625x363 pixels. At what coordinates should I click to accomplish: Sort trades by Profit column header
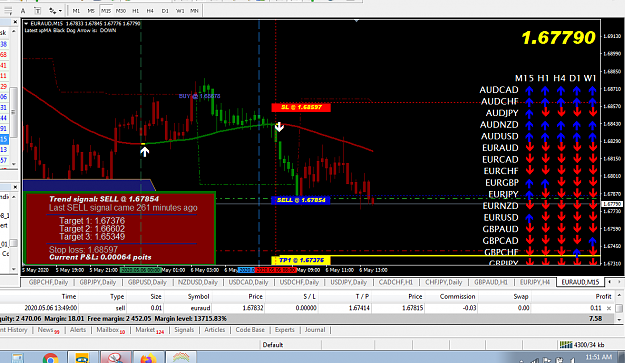(x=603, y=296)
